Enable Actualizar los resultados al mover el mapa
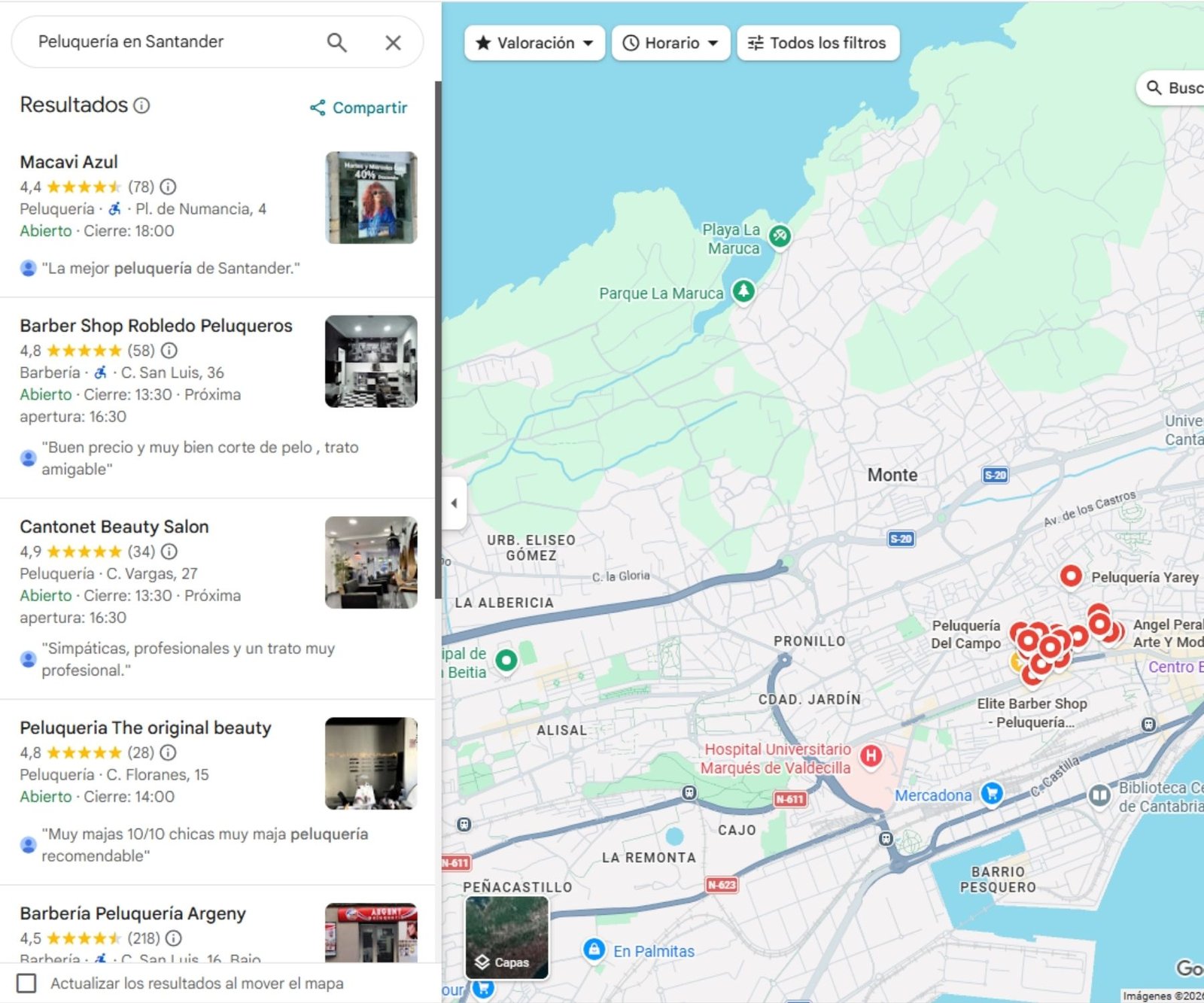The width and height of the screenshot is (1204, 1003). coord(26,983)
